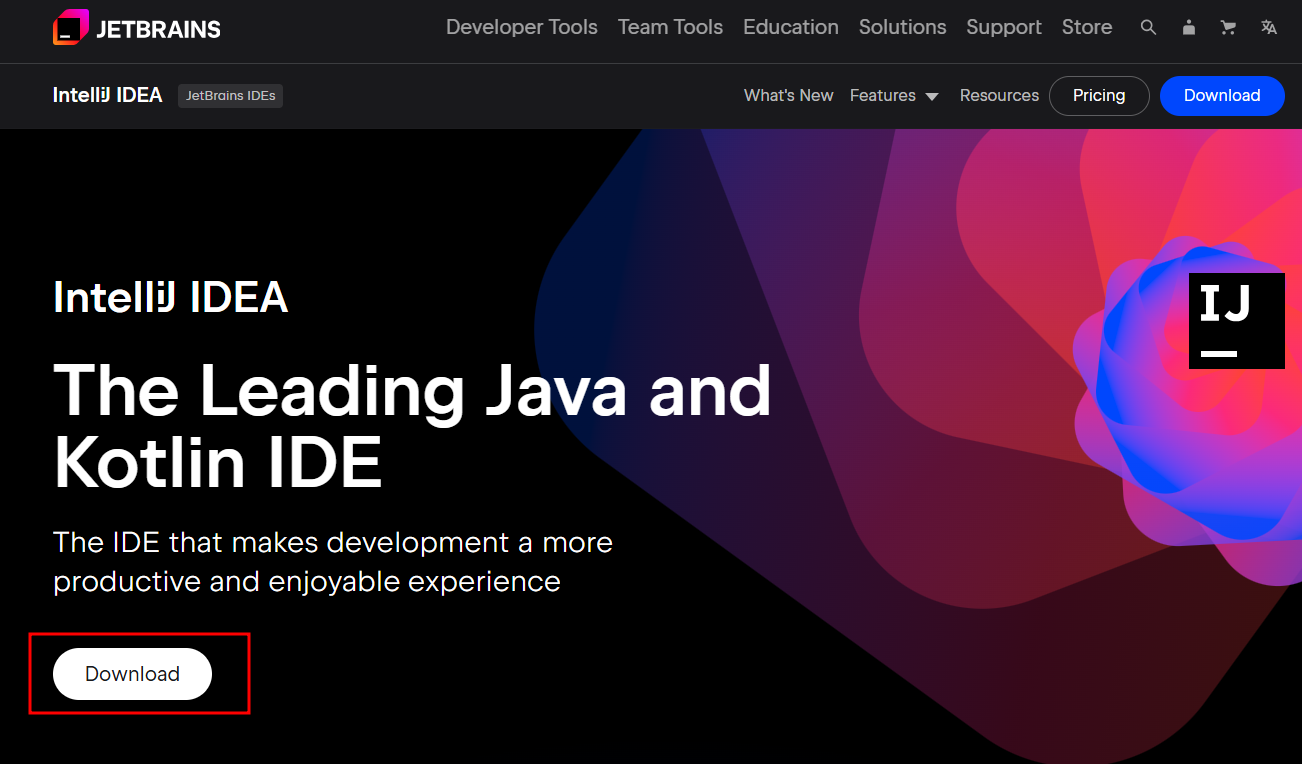The width and height of the screenshot is (1302, 764).
Task: Click the white Download button
Action: [132, 674]
